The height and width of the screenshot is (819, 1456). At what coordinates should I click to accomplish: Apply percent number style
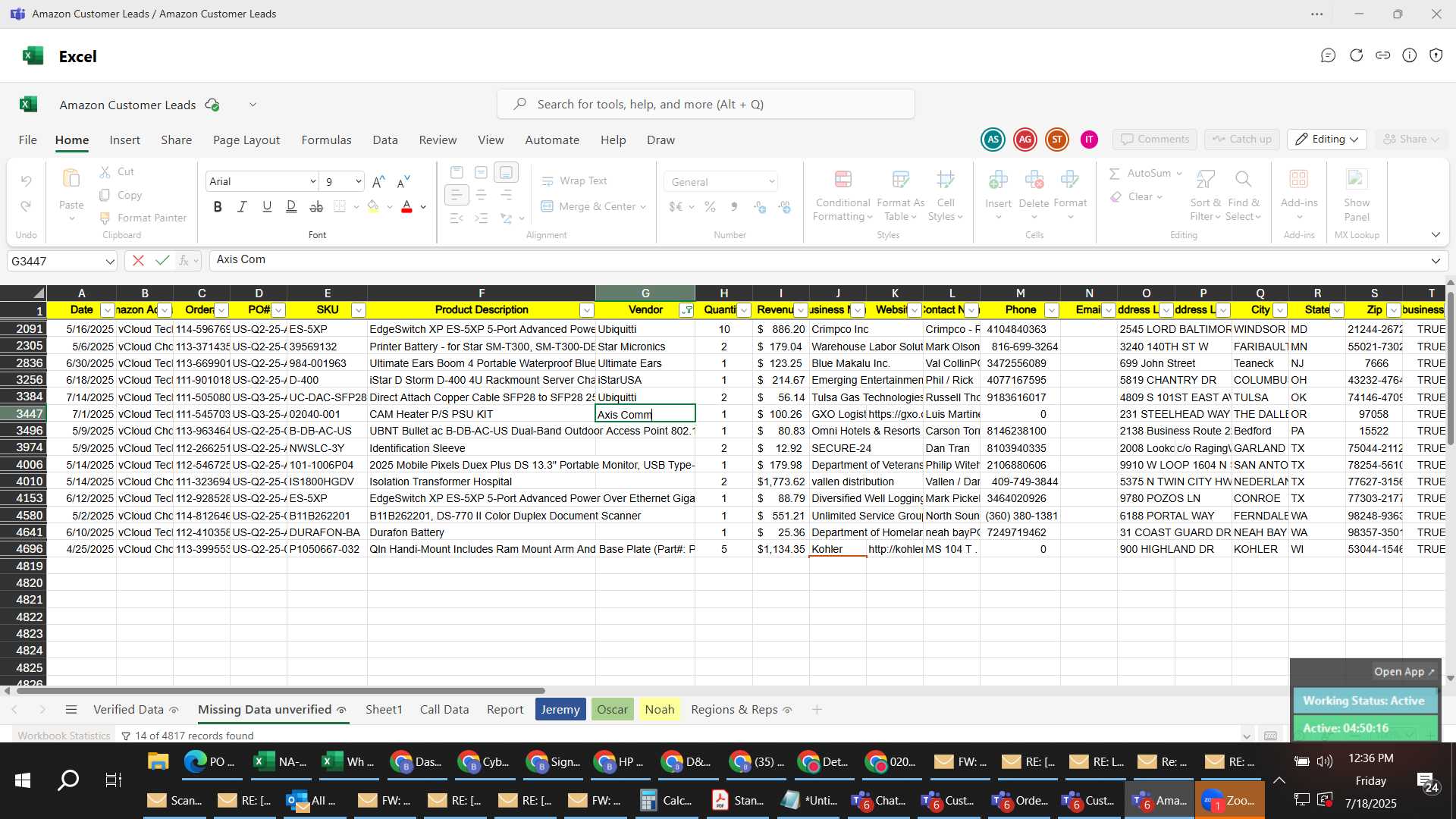point(710,206)
